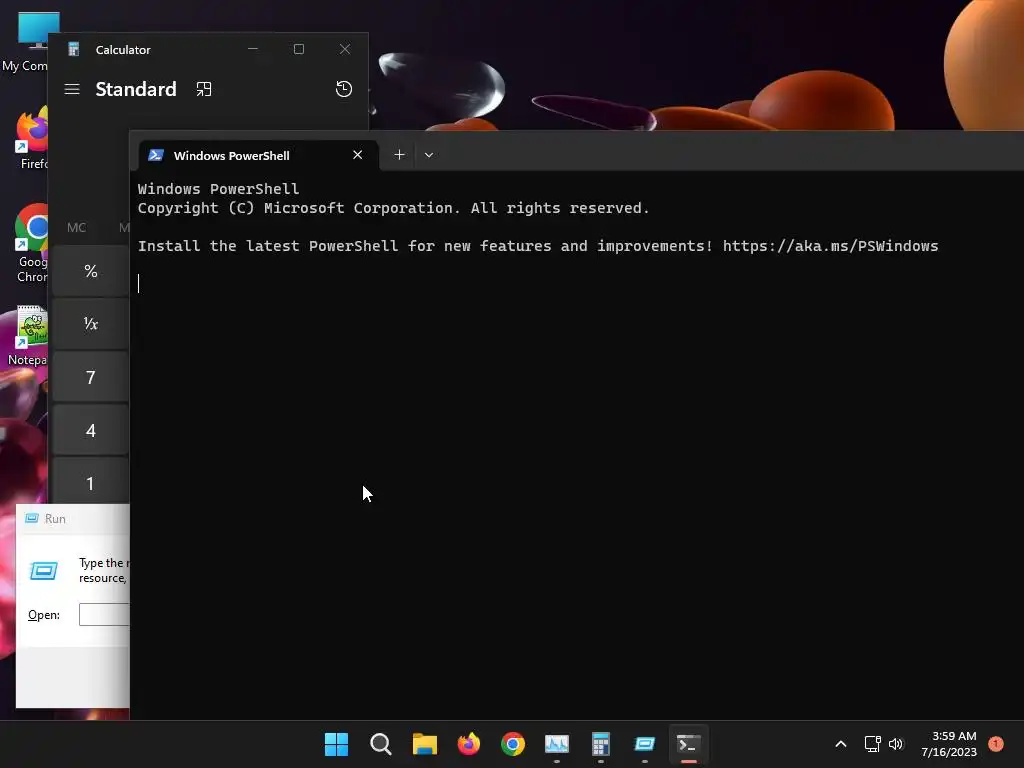
Task: Click the large Run icon inside Run dialog
Action: (x=44, y=571)
